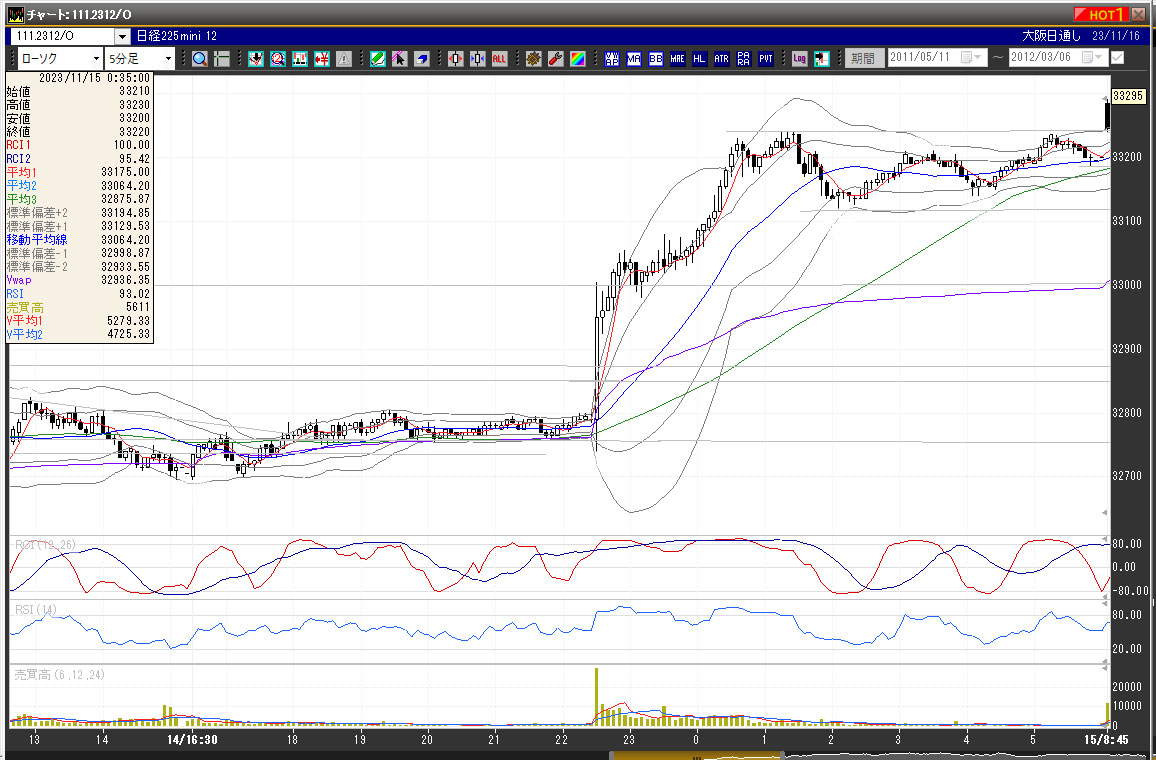Image resolution: width=1156 pixels, height=760 pixels.
Task: Click the 平均3 value row
Action: point(78,199)
